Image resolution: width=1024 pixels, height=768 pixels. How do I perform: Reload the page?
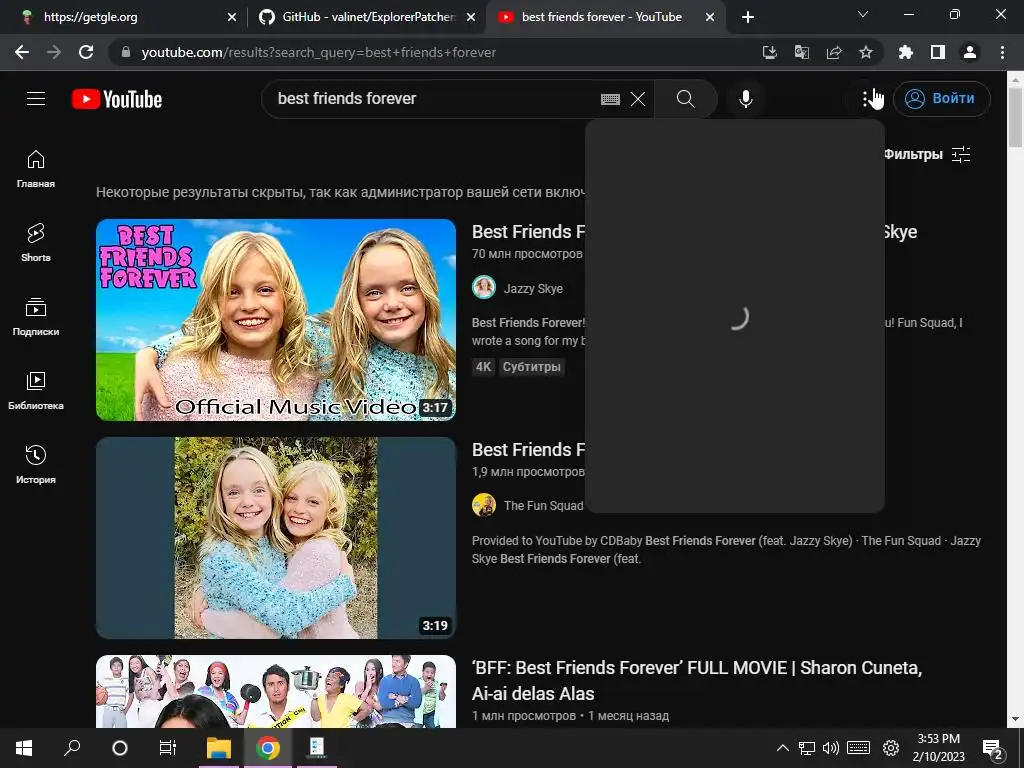click(86, 52)
